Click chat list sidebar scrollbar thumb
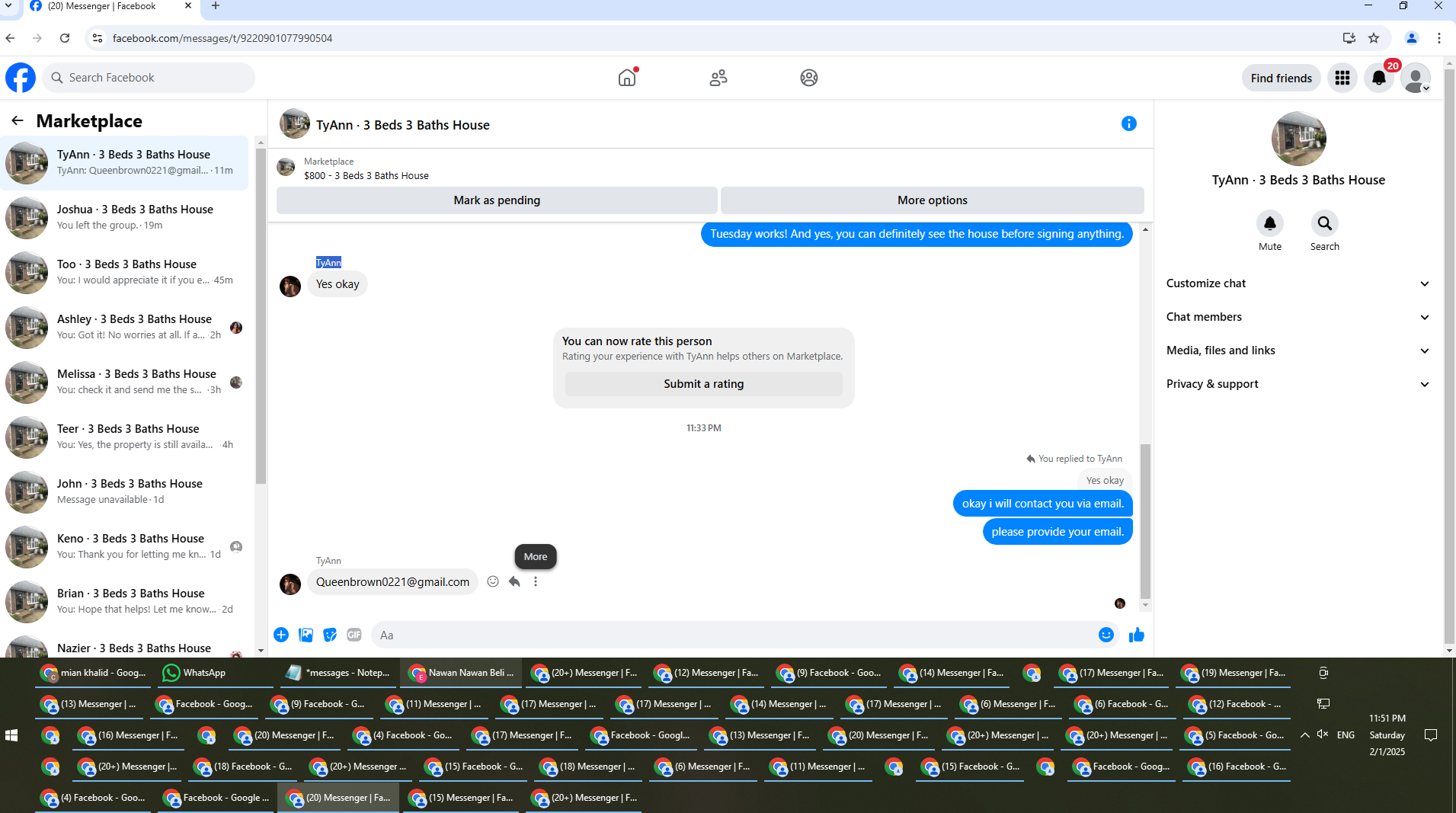Viewport: 1456px width, 813px height. tap(261, 316)
